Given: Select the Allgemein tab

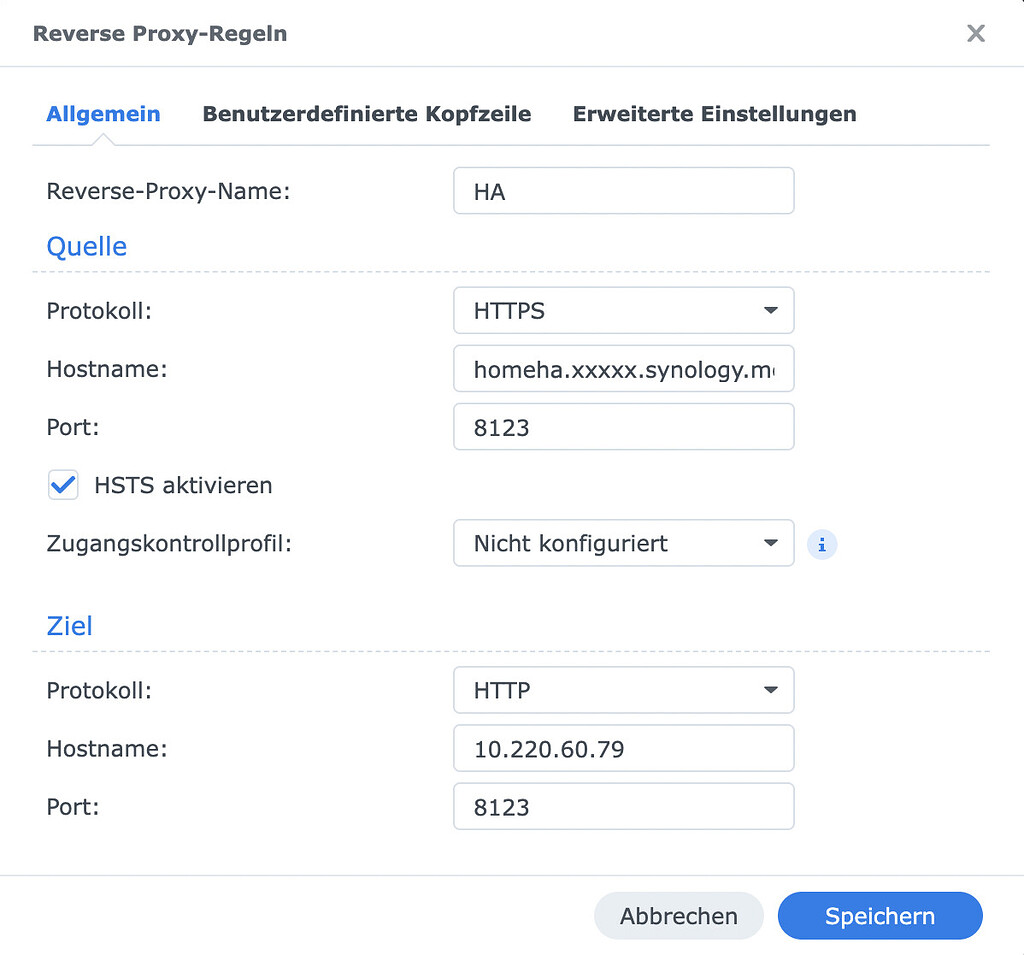Looking at the screenshot, I should [103, 114].
